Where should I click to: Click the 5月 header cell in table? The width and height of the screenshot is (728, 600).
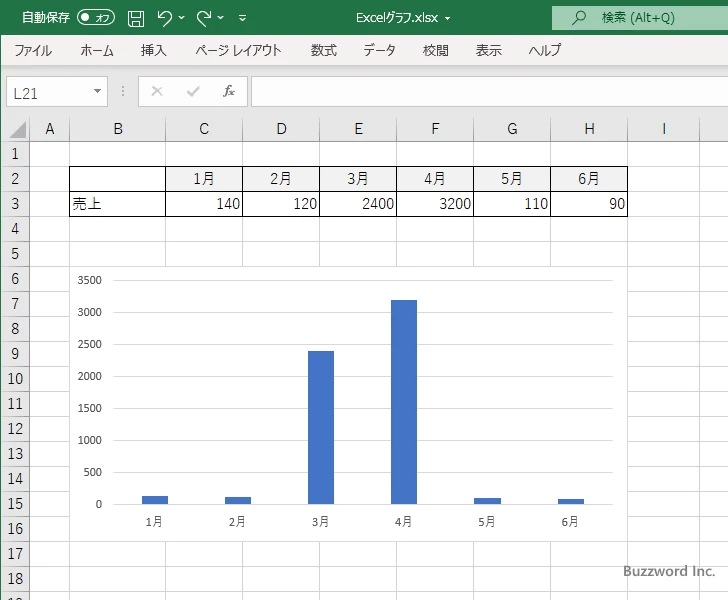pyautogui.click(x=512, y=179)
